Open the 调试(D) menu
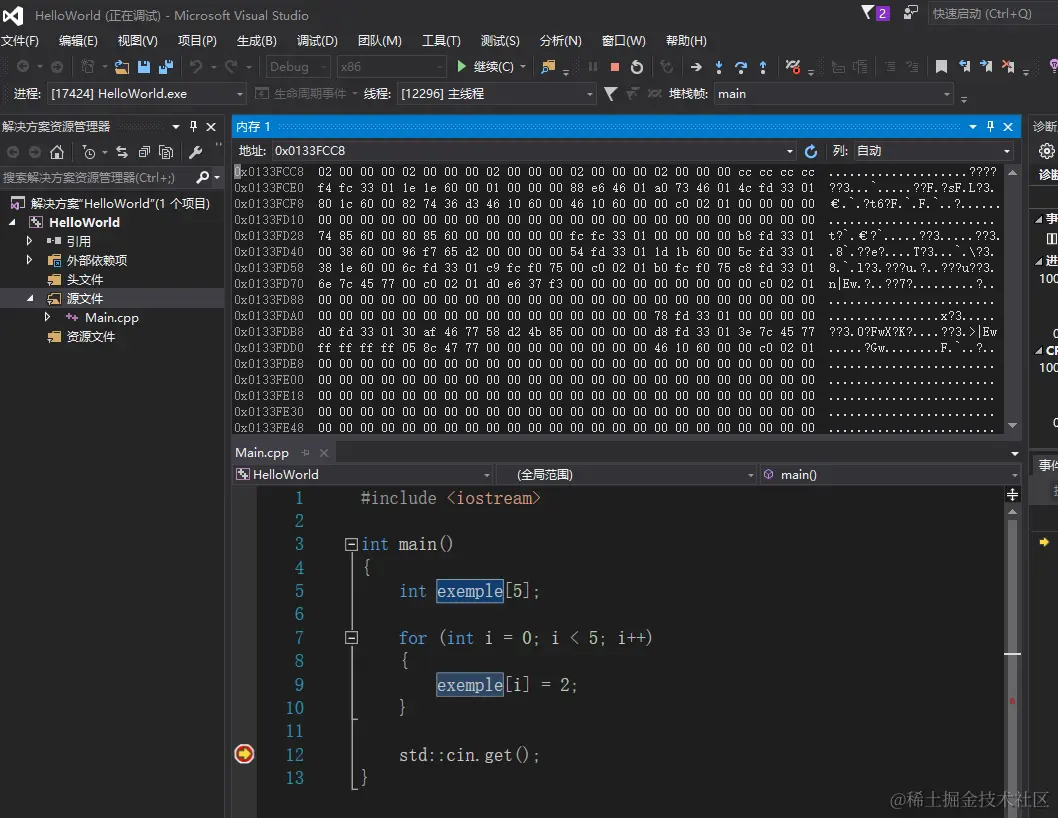The height and width of the screenshot is (818, 1058). [316, 41]
